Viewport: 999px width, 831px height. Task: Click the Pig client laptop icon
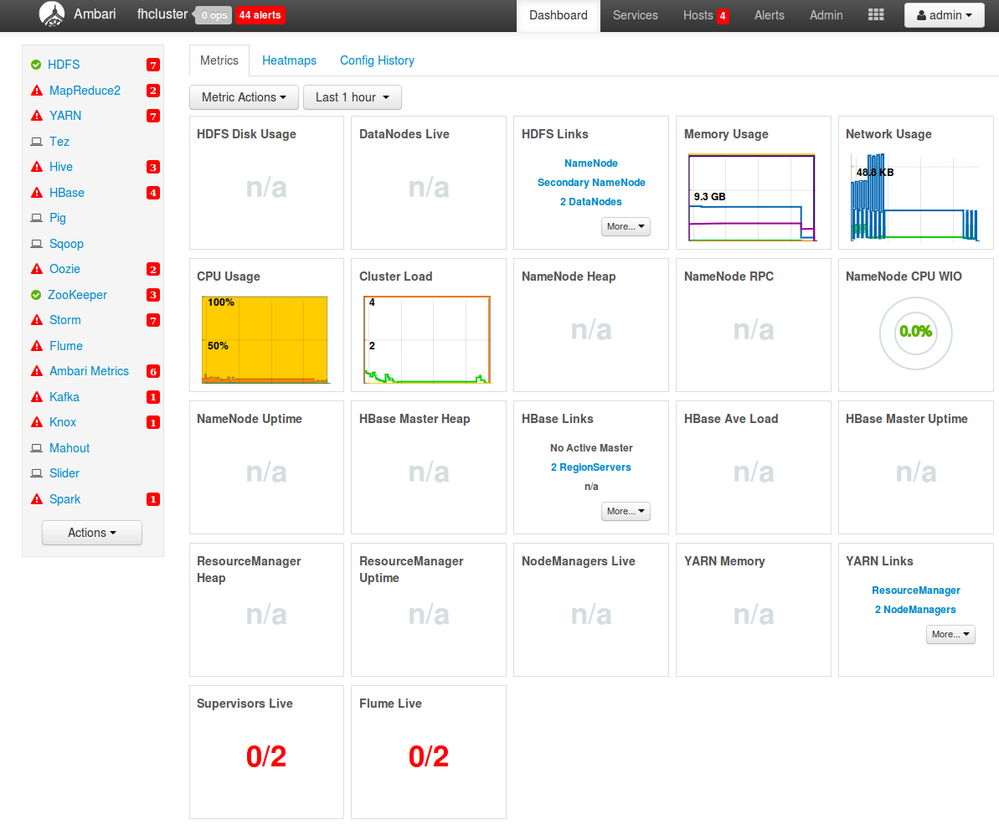37,218
